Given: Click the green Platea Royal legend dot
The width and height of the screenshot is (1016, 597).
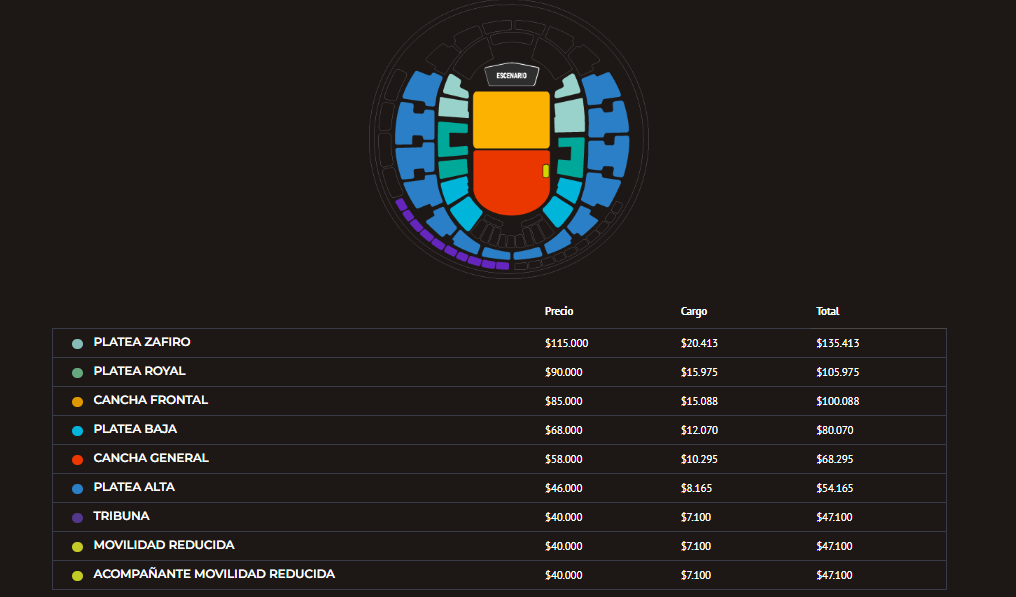Looking at the screenshot, I should [x=77, y=373].
